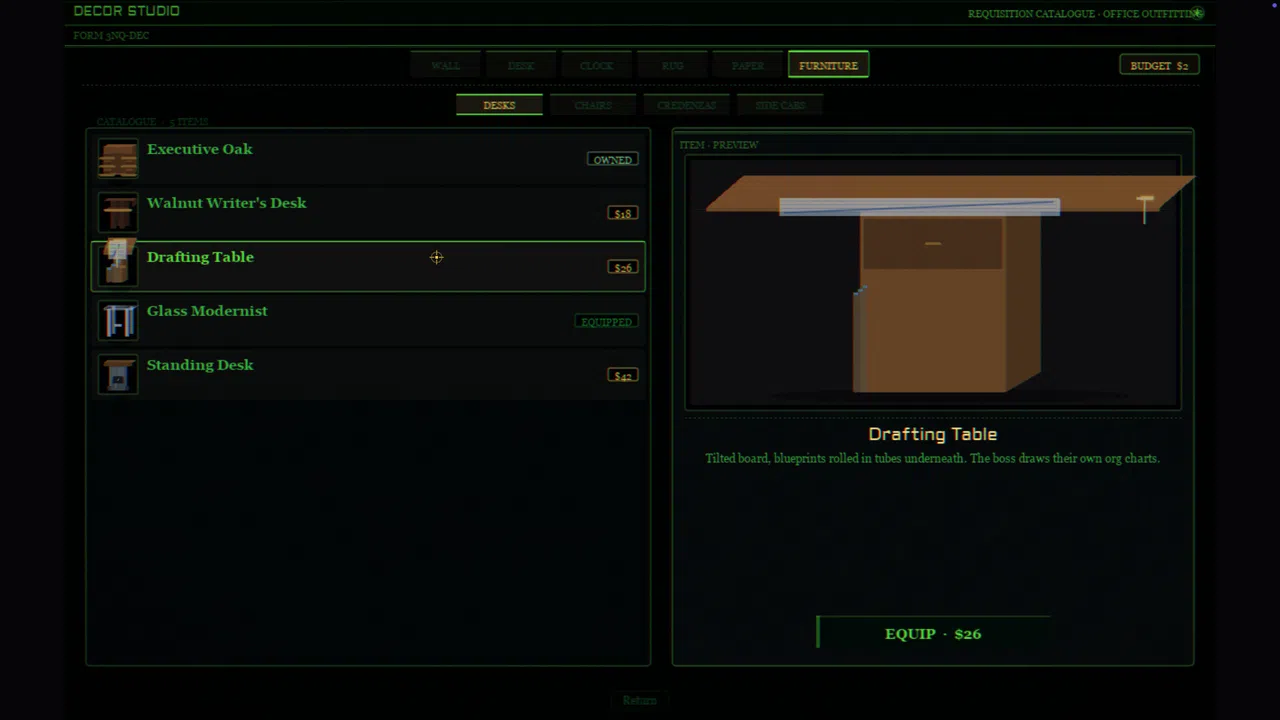Click the Decor Studio title

point(127,11)
